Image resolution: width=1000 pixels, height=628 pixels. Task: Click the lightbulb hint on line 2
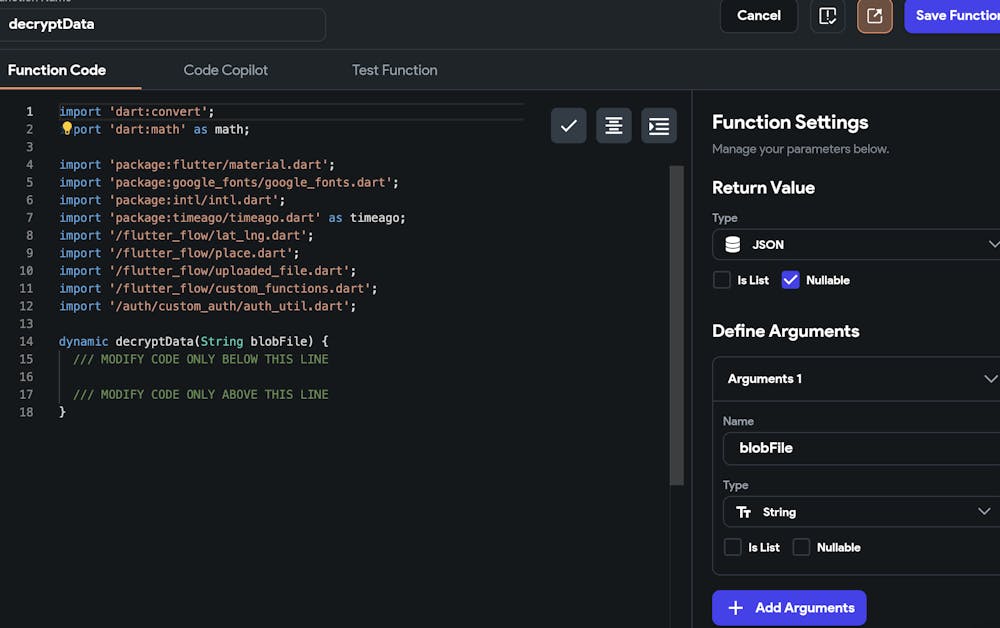tap(67, 129)
